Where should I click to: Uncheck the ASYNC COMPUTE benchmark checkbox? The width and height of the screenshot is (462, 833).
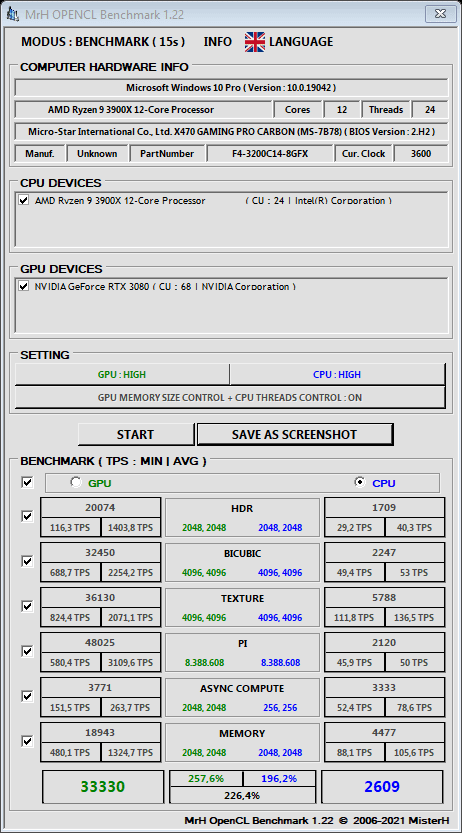(x=27, y=696)
